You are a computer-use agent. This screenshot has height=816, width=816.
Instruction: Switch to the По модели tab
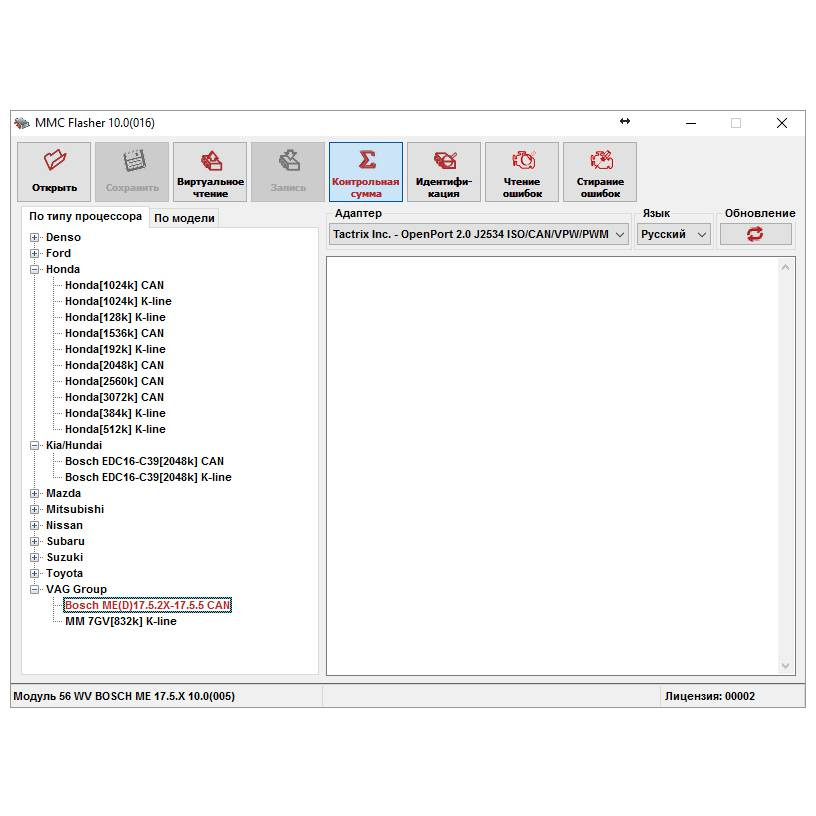184,218
